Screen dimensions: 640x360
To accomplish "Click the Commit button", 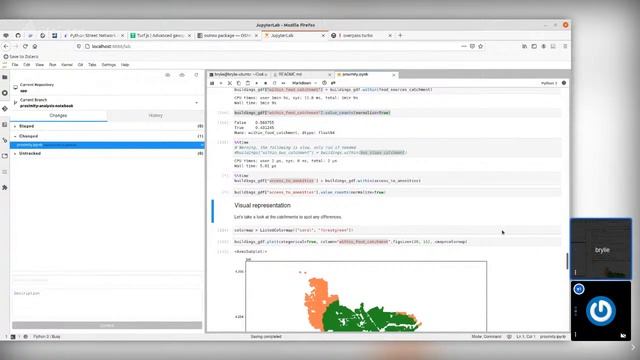I will (107, 325).
